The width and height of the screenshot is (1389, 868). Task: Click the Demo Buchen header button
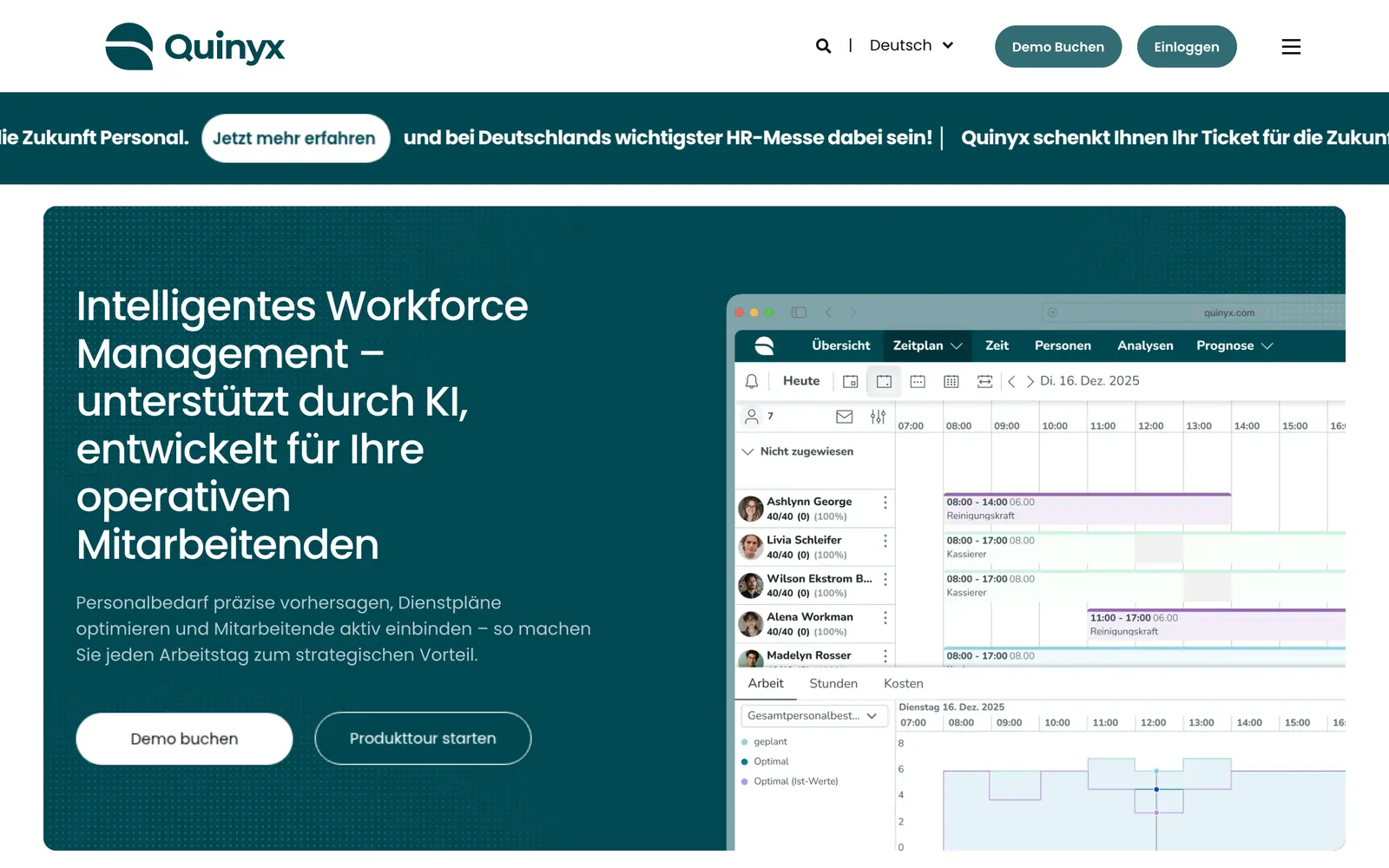click(x=1058, y=47)
